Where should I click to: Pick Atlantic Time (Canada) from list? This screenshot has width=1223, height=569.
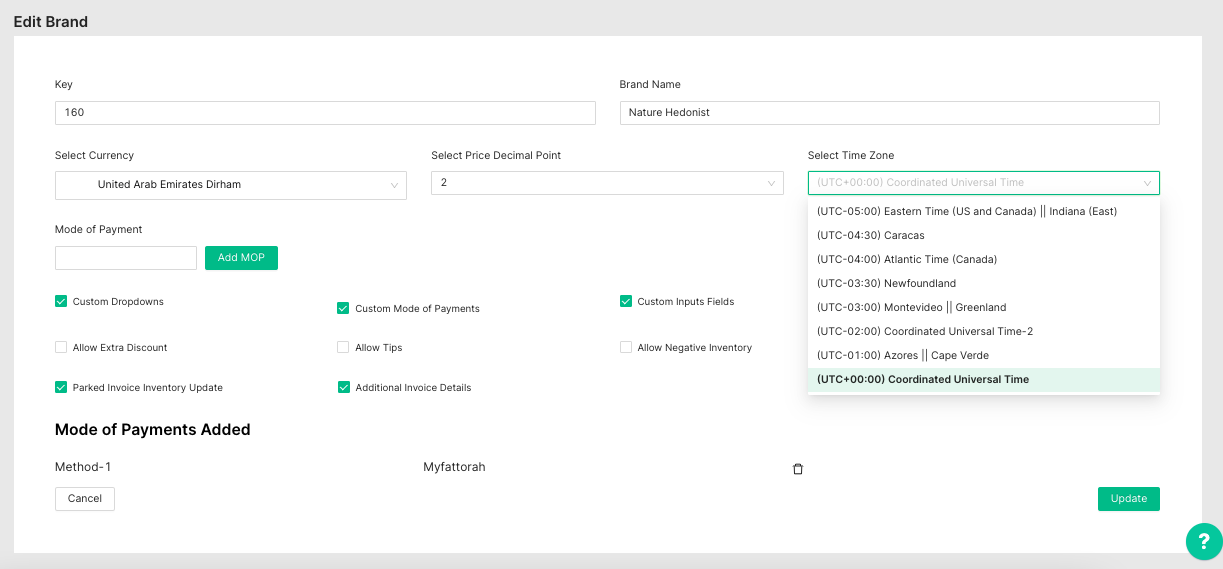point(906,259)
